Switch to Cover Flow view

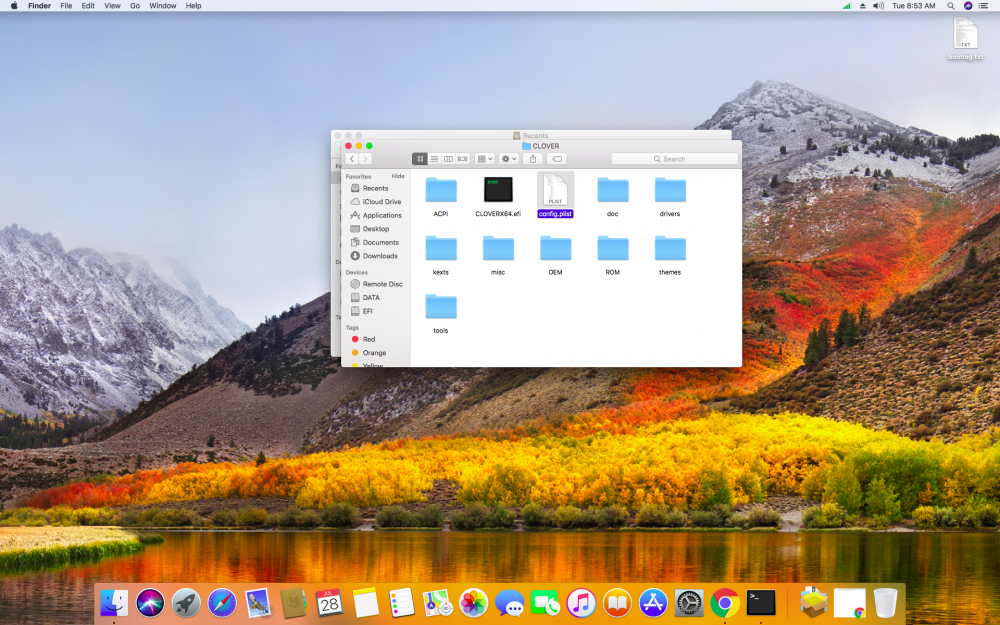click(463, 159)
